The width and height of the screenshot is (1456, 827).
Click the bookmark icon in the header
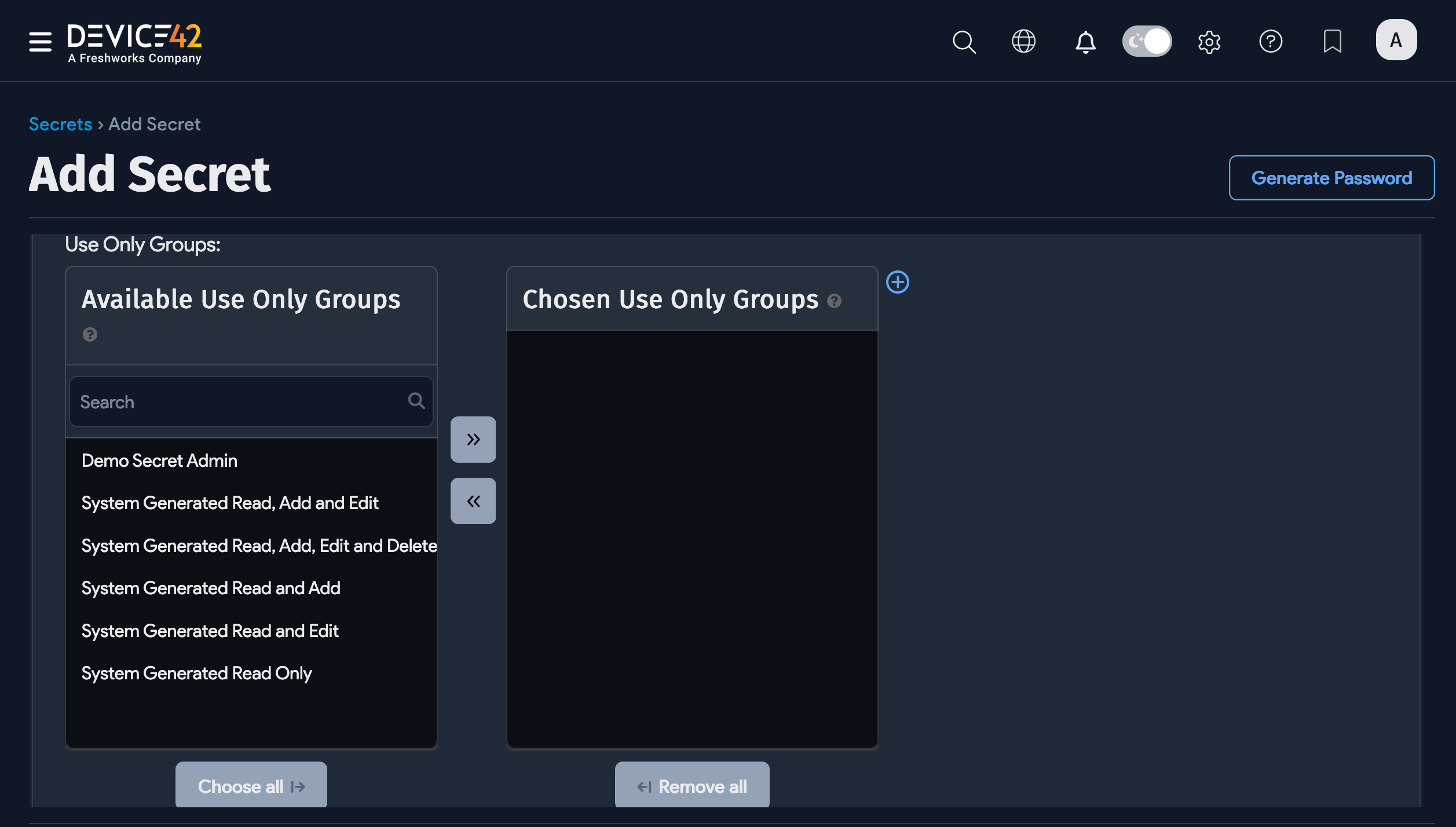(1332, 41)
